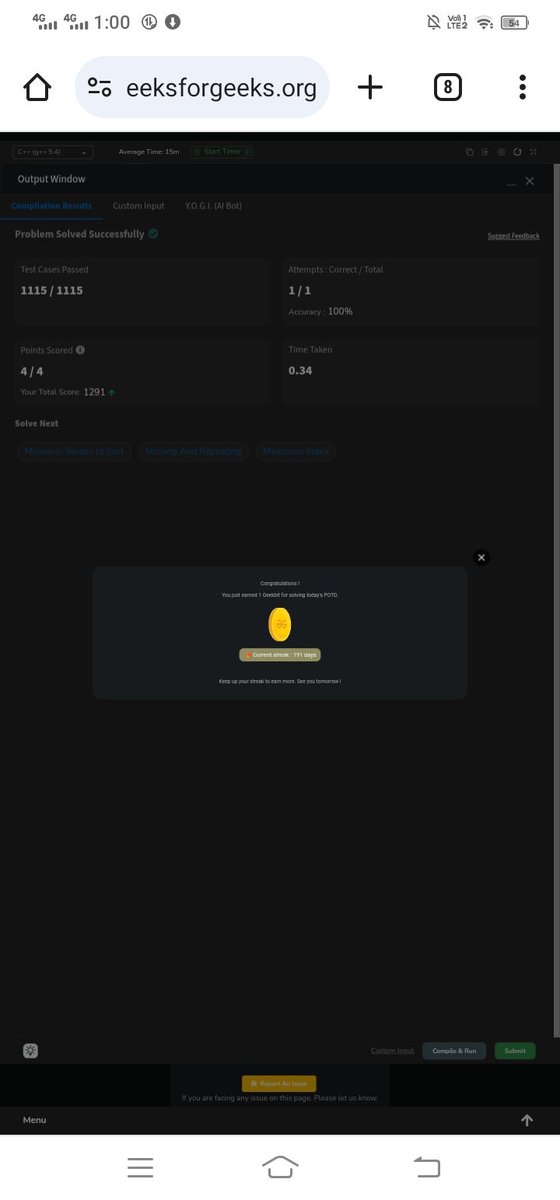Click the Points Scored info icon
The image size is (560, 1200).
[80, 350]
